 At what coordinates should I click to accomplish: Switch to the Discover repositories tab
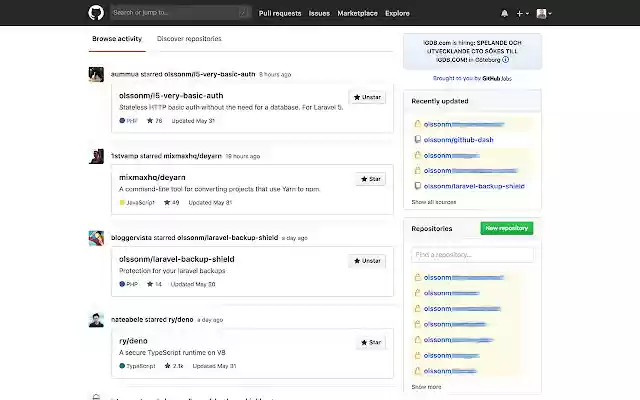(x=189, y=39)
